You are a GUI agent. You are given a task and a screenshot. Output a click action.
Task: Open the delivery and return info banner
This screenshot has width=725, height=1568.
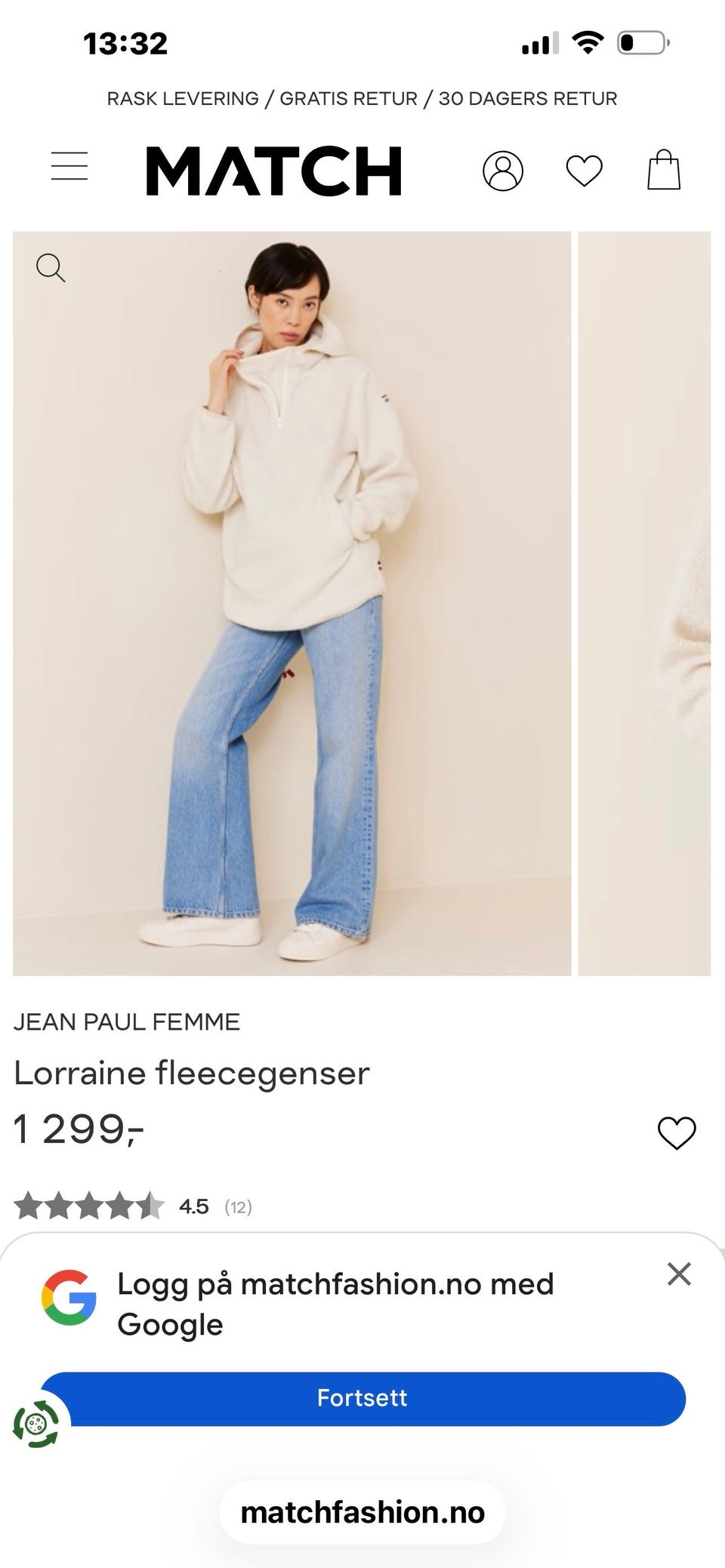click(x=362, y=98)
